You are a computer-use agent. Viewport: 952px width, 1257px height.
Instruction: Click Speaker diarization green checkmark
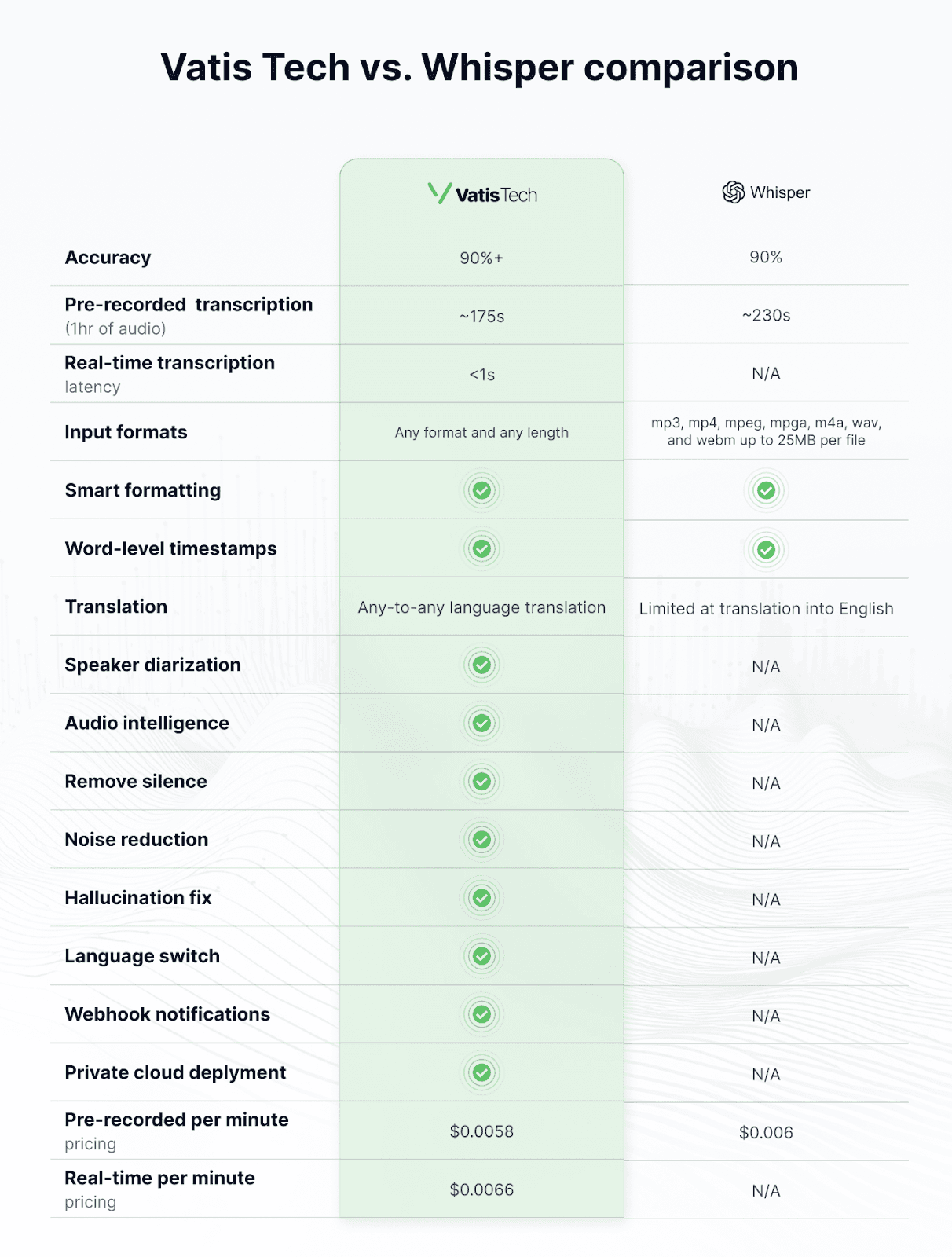(481, 665)
